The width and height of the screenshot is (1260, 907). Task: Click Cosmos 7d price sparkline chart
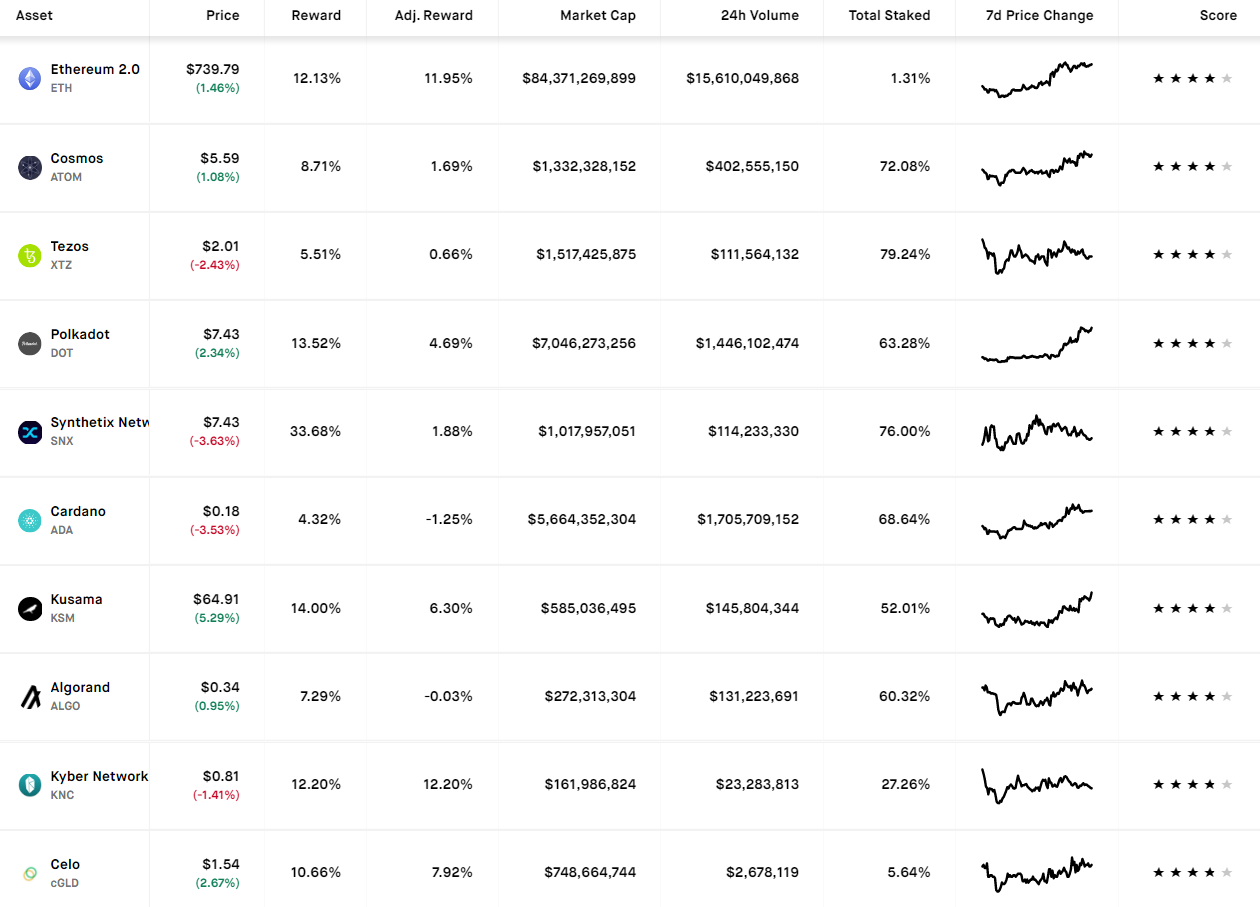click(1037, 167)
